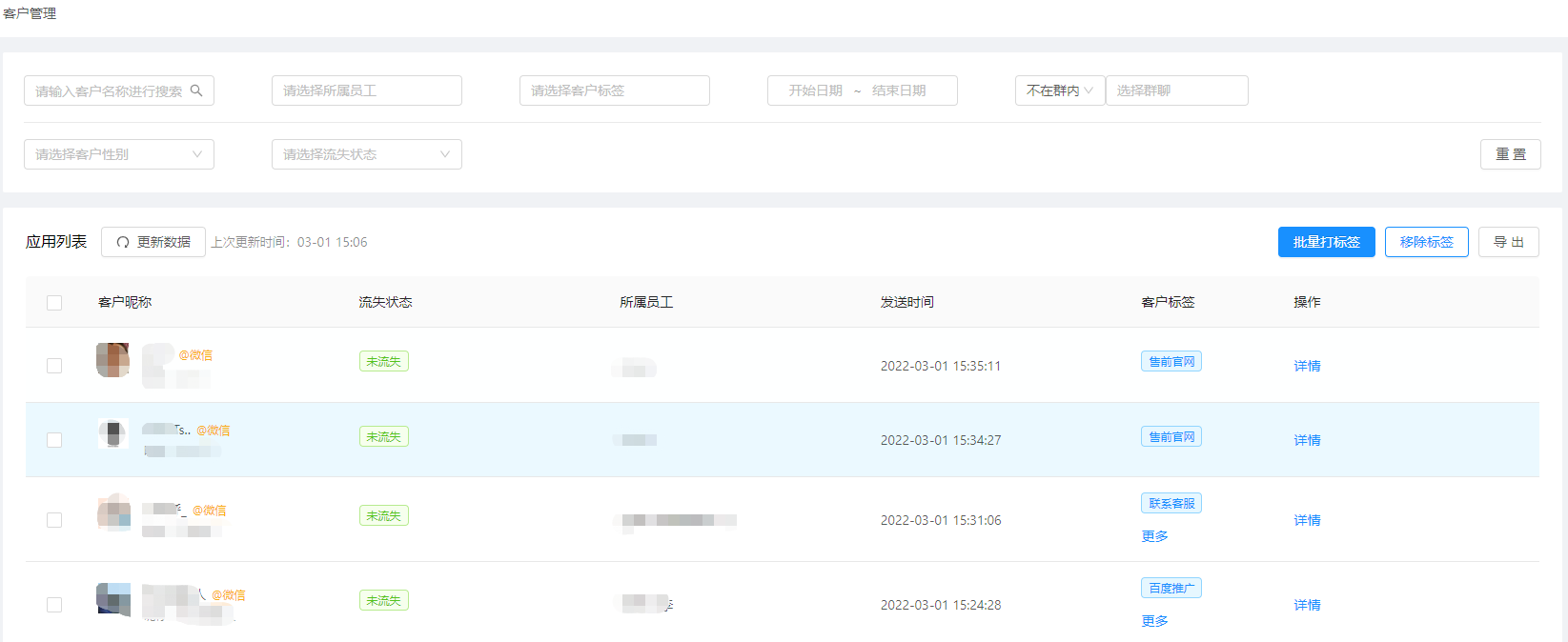Expand 更多 tags under 百度推广

tap(1154, 621)
